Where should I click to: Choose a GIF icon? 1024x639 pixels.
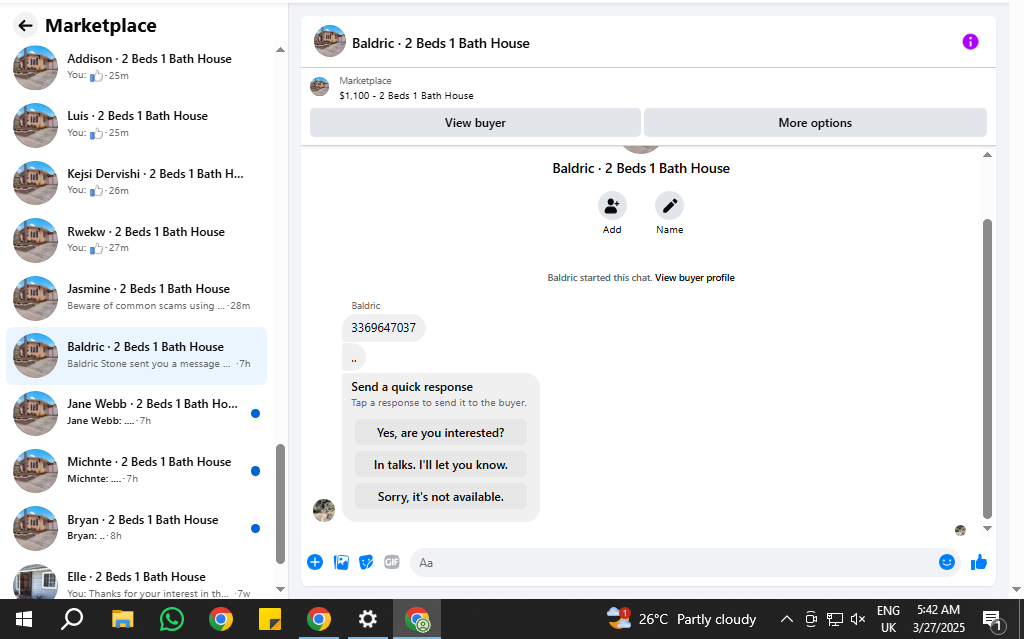point(392,562)
